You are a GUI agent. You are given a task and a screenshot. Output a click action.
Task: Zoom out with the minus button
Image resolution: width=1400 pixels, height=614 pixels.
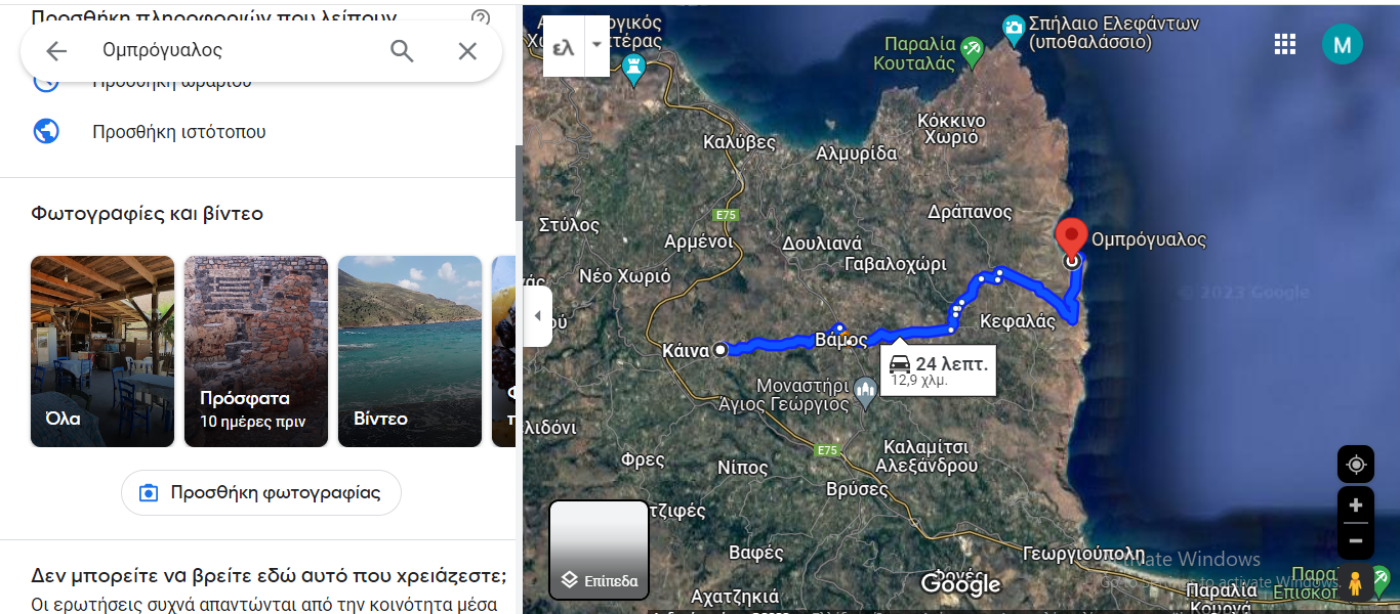pyautogui.click(x=1356, y=541)
